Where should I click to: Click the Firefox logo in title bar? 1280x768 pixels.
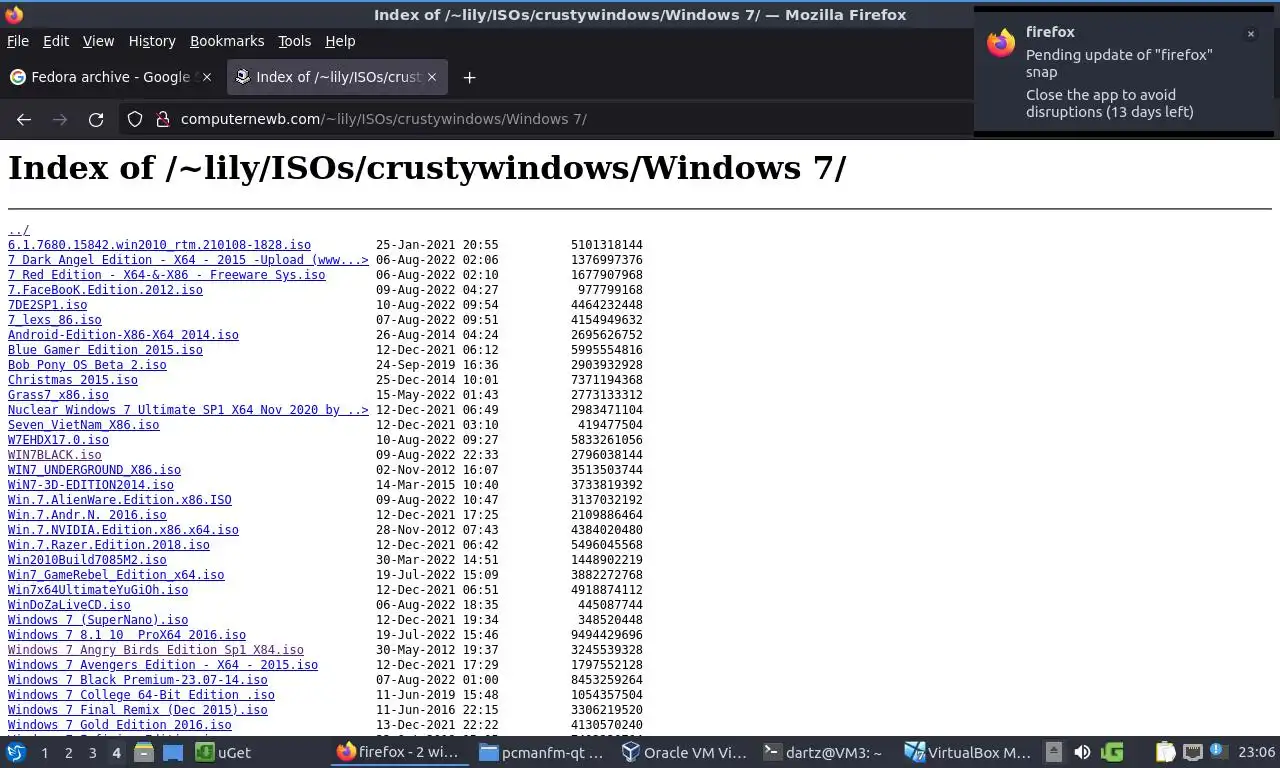(x=14, y=15)
